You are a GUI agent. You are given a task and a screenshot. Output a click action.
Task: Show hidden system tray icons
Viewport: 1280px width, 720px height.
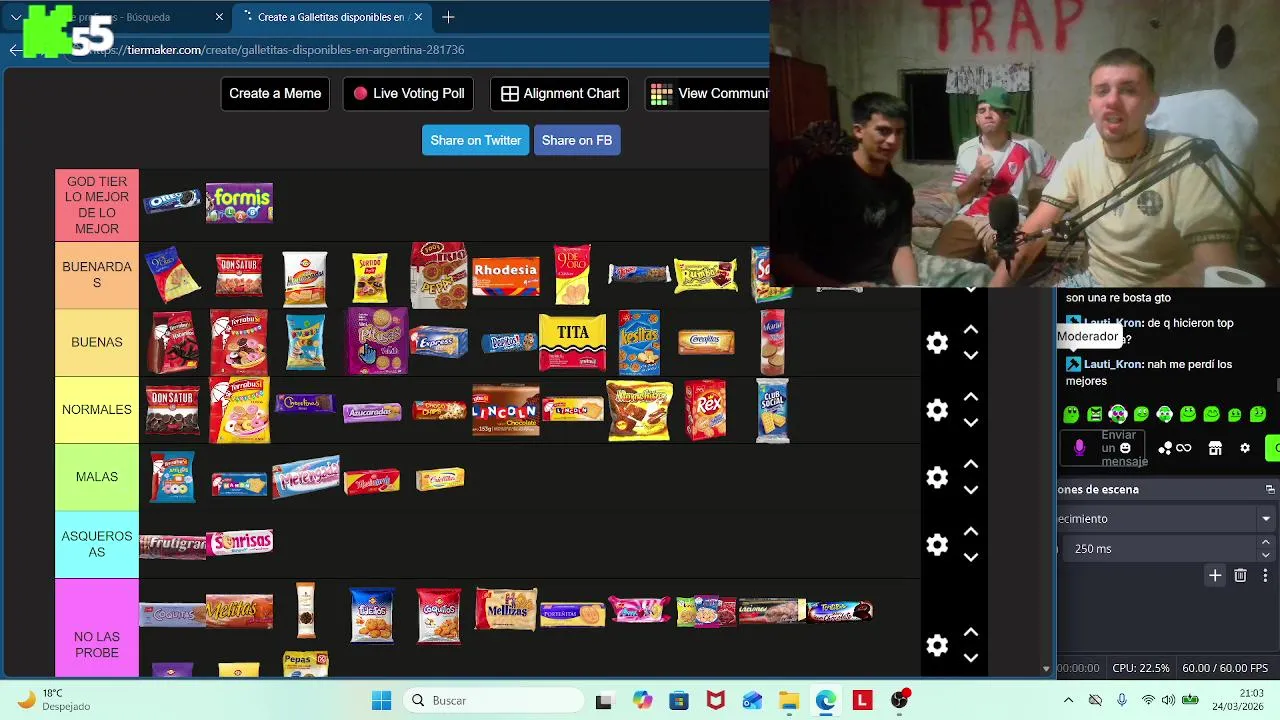[1068, 700]
